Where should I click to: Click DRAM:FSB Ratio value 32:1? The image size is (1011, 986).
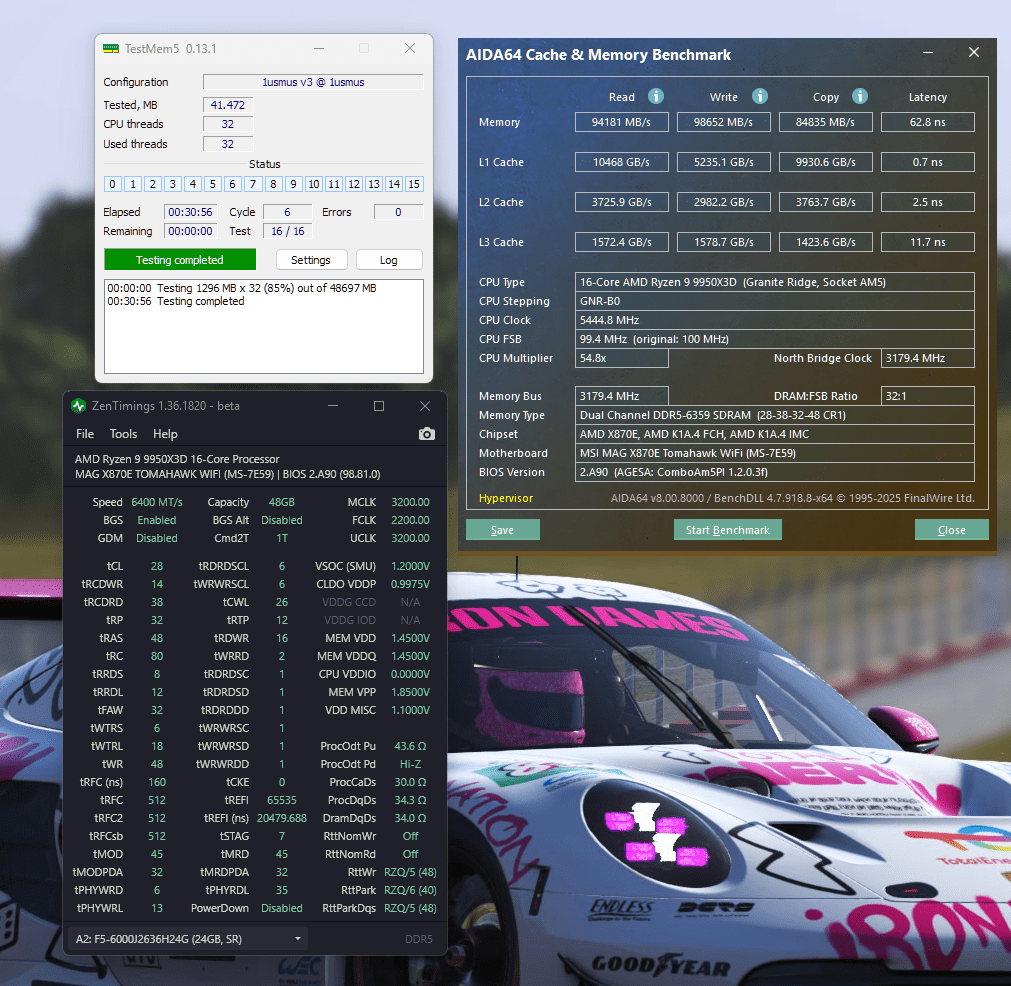coord(927,396)
